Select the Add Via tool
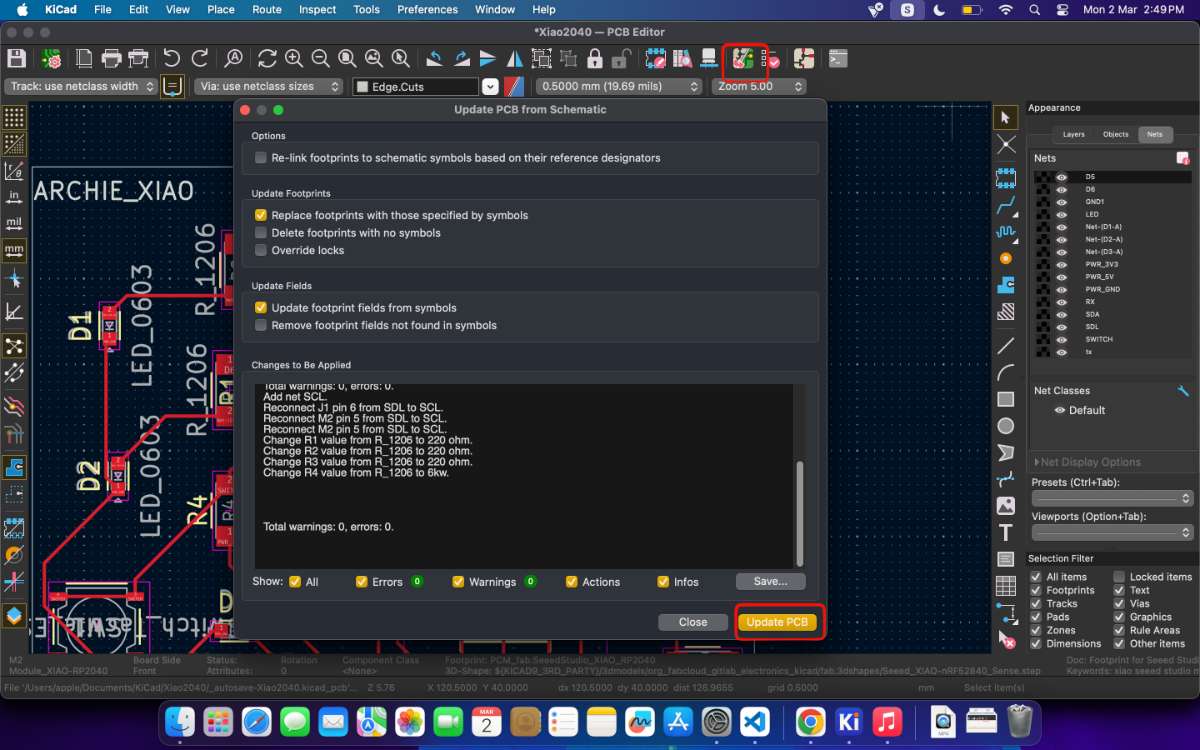This screenshot has height=750, width=1200. click(1006, 258)
